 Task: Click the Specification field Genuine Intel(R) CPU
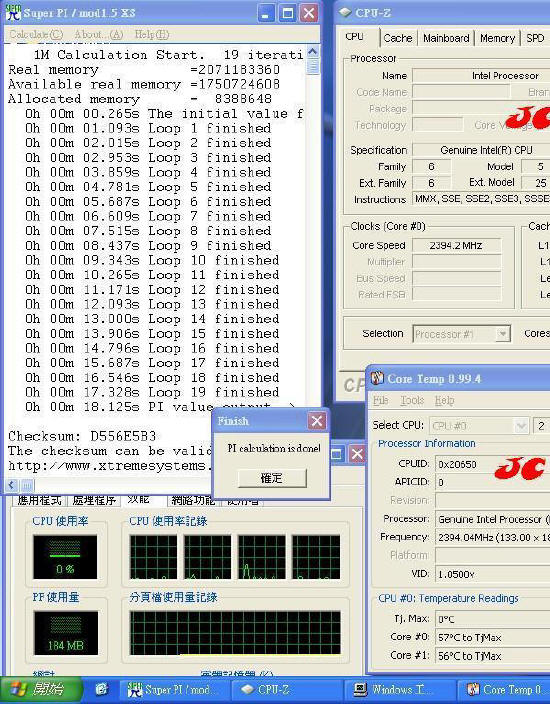click(x=481, y=150)
